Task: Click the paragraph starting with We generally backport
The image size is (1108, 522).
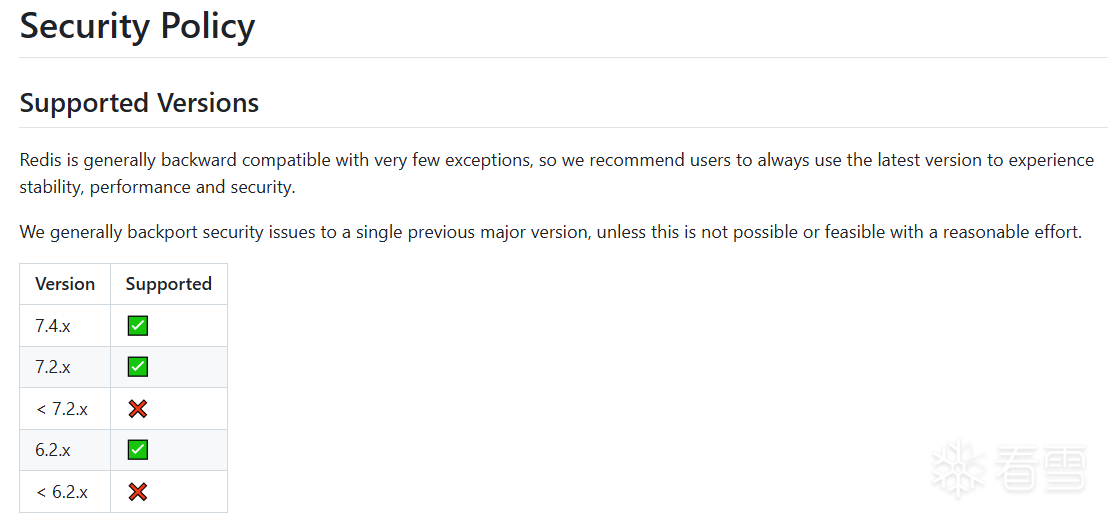Action: (x=550, y=233)
